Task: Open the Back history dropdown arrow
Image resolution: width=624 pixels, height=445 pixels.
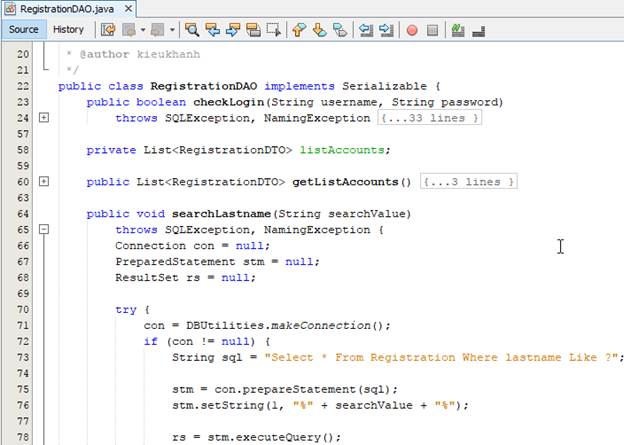Action: click(142, 30)
